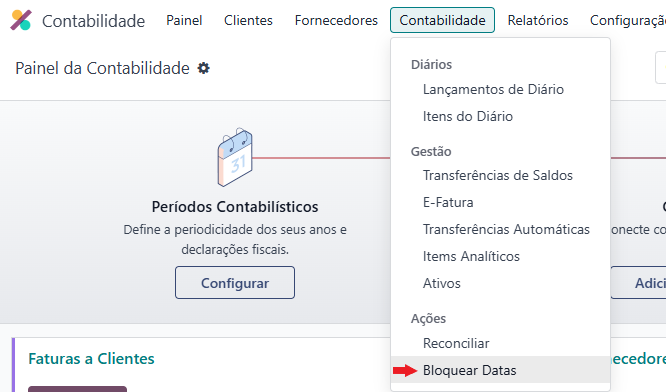Open the Fornecedores menu
The height and width of the screenshot is (392, 666).
[336, 20]
